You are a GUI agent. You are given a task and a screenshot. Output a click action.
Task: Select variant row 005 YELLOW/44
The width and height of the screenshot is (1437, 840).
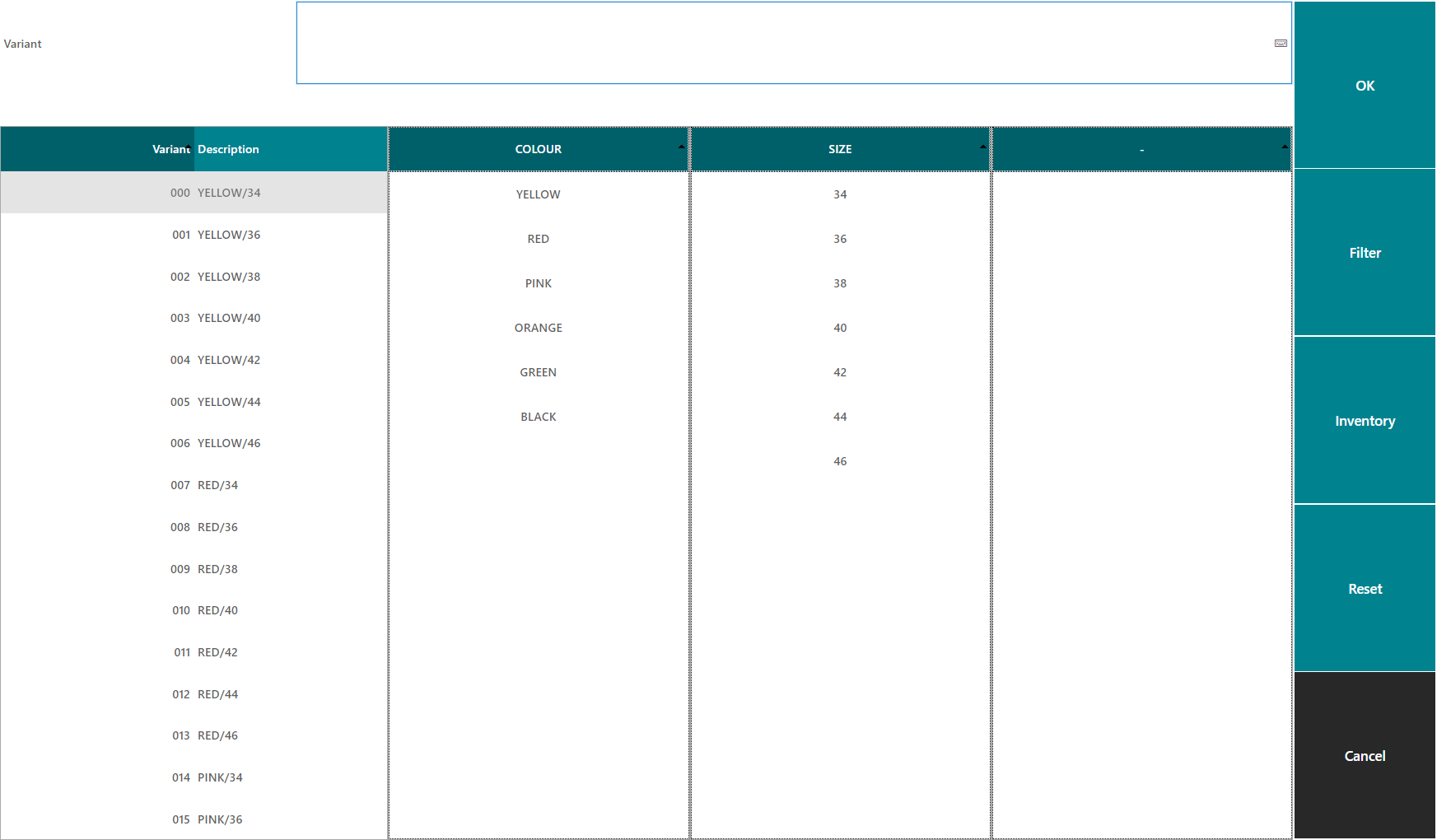194,402
